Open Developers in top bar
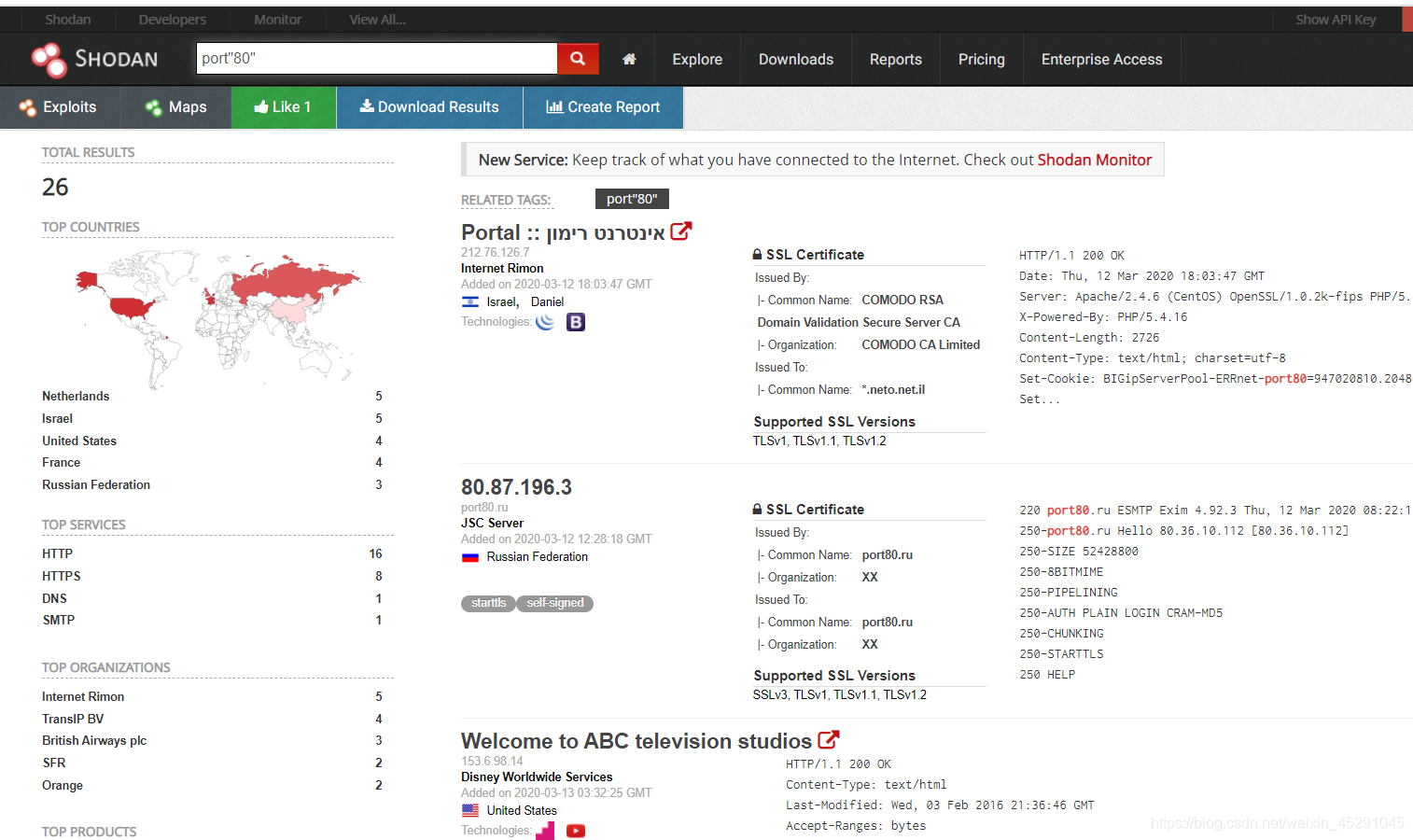This screenshot has height=840, width=1413. [173, 20]
